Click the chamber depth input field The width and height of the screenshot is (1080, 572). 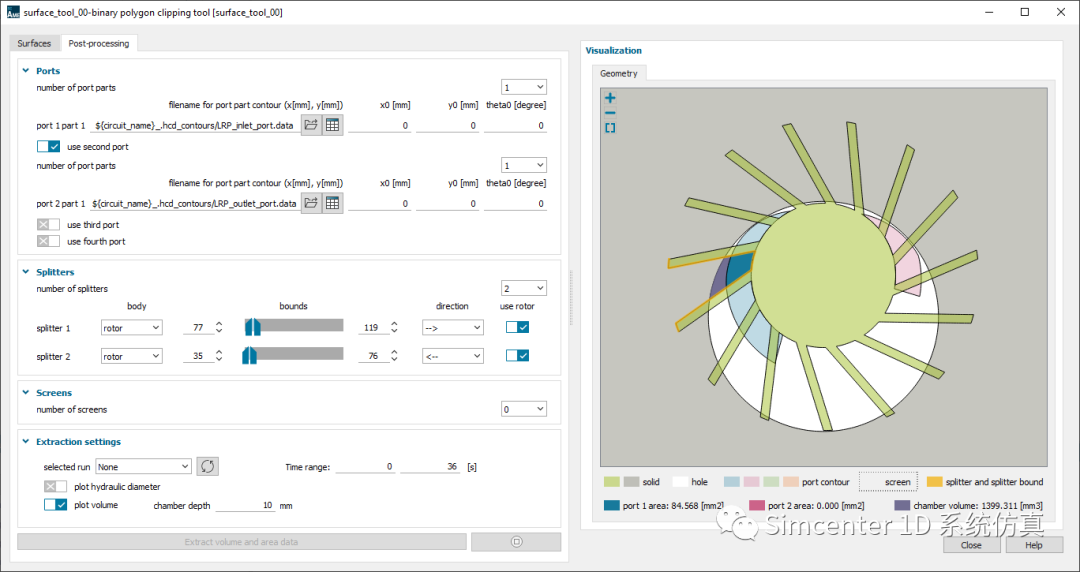click(x=245, y=506)
